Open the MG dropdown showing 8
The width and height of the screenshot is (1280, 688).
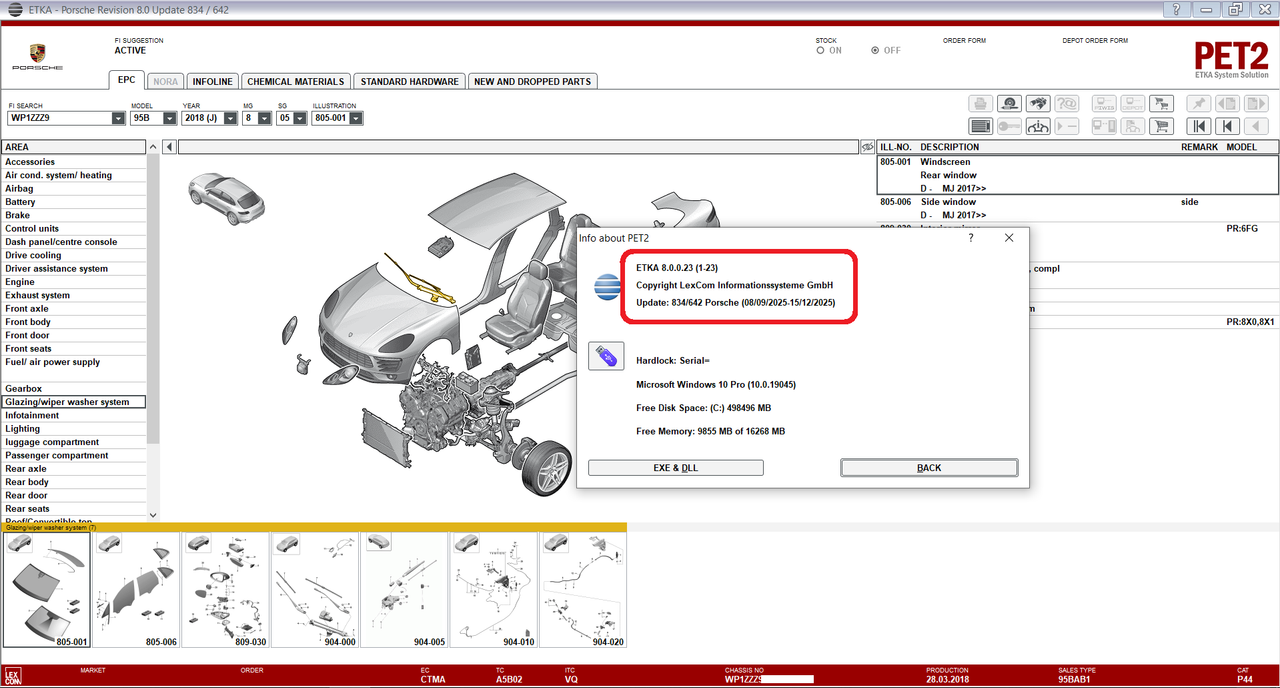(x=264, y=118)
